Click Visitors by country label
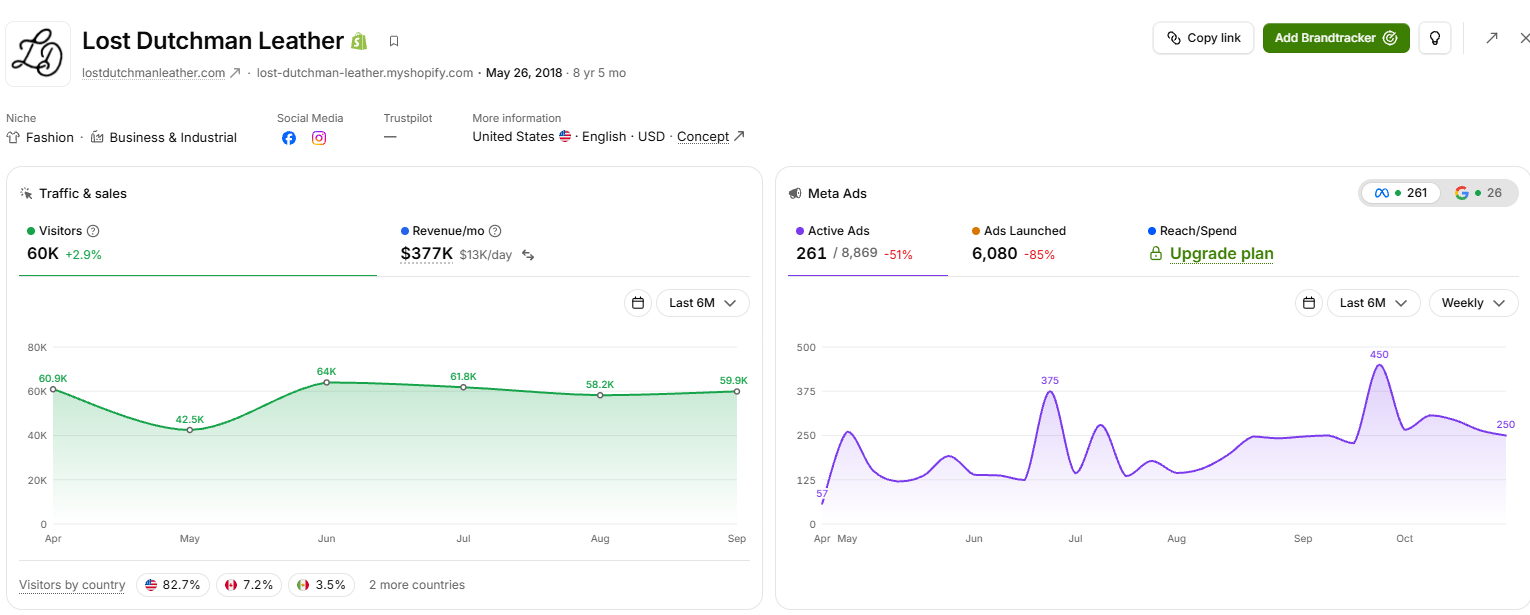This screenshot has height=615, width=1530. pos(72,585)
